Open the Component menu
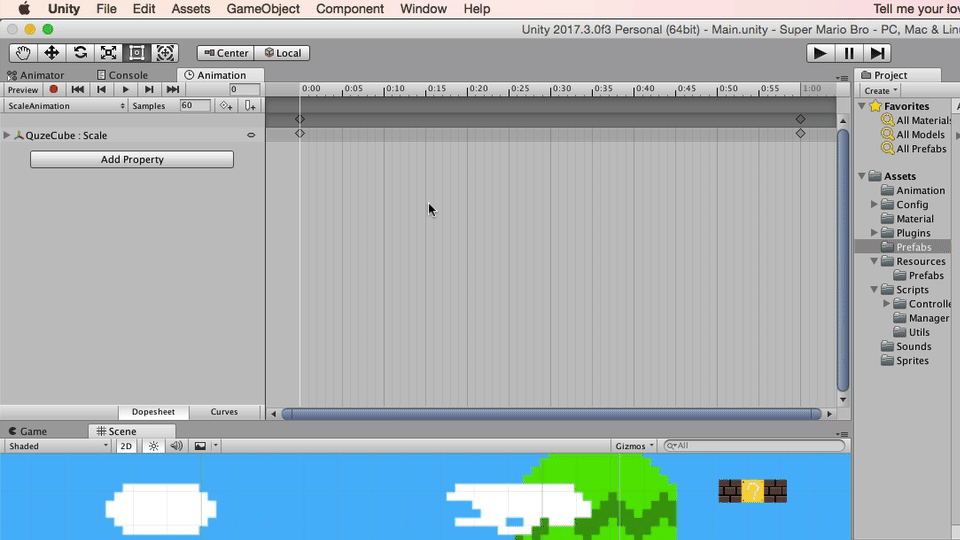Image resolution: width=960 pixels, height=540 pixels. [350, 9]
